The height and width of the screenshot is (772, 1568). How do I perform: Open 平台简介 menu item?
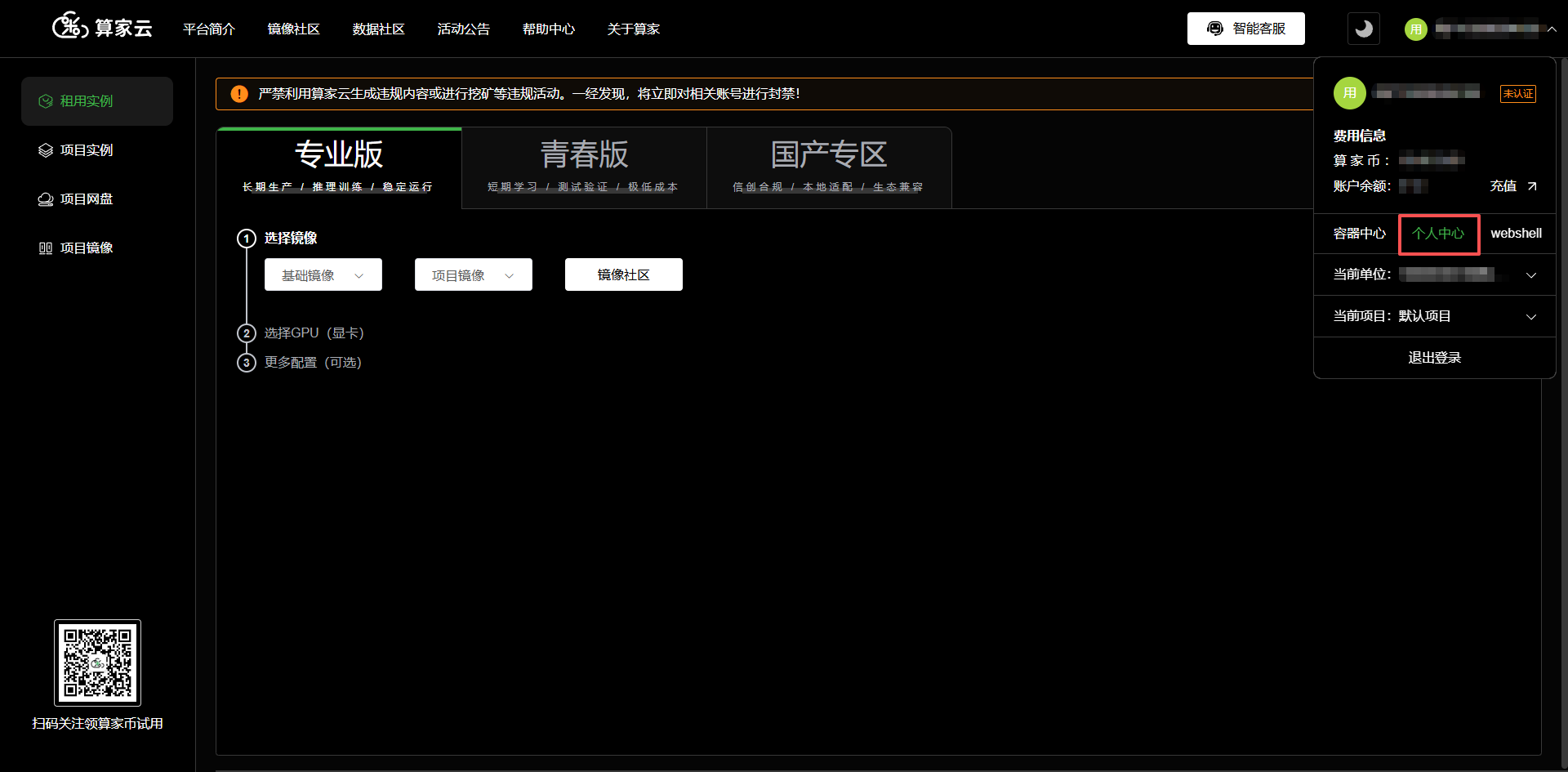click(x=209, y=29)
